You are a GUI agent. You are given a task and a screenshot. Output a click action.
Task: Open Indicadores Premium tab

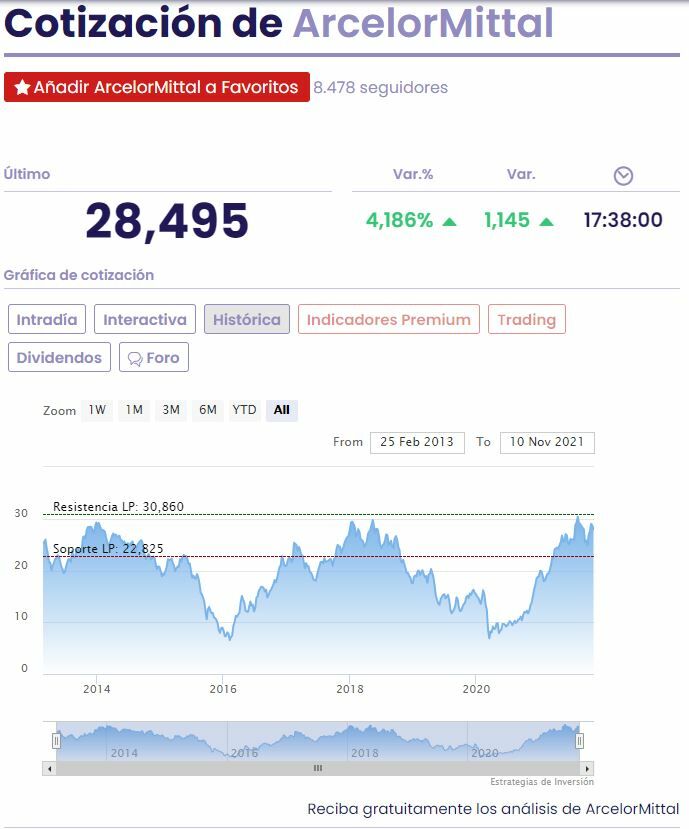tap(389, 319)
